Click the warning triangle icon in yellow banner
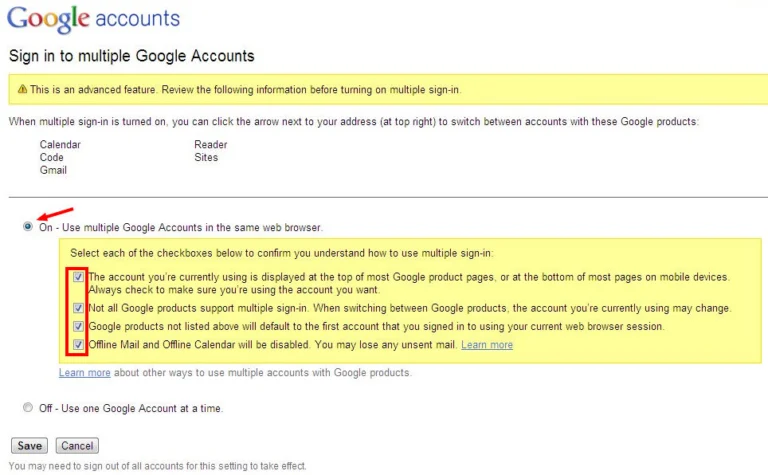The height and width of the screenshot is (475, 768). [22, 89]
